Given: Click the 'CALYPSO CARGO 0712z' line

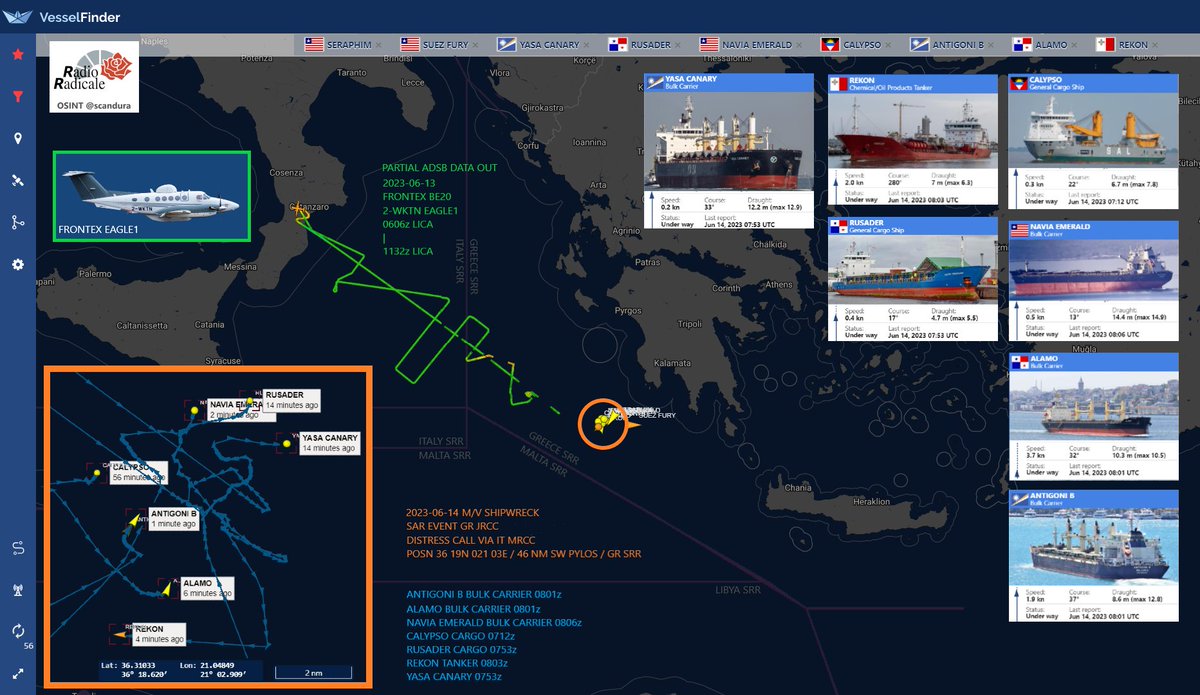Looking at the screenshot, I should 460,635.
